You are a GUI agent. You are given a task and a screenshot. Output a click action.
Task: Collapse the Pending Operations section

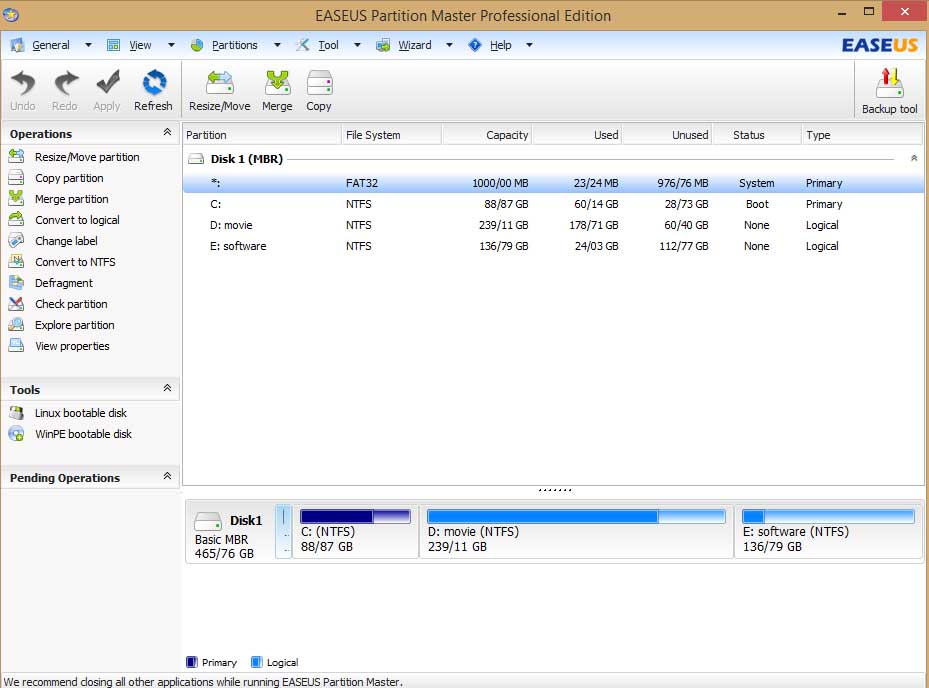[167, 477]
